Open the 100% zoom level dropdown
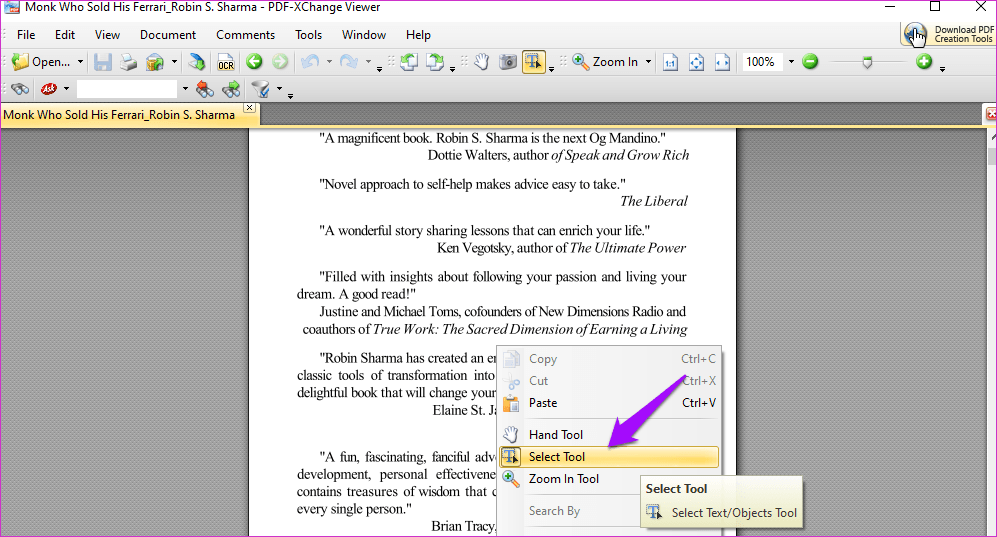Screen dimensions: 997x537 [x=791, y=62]
